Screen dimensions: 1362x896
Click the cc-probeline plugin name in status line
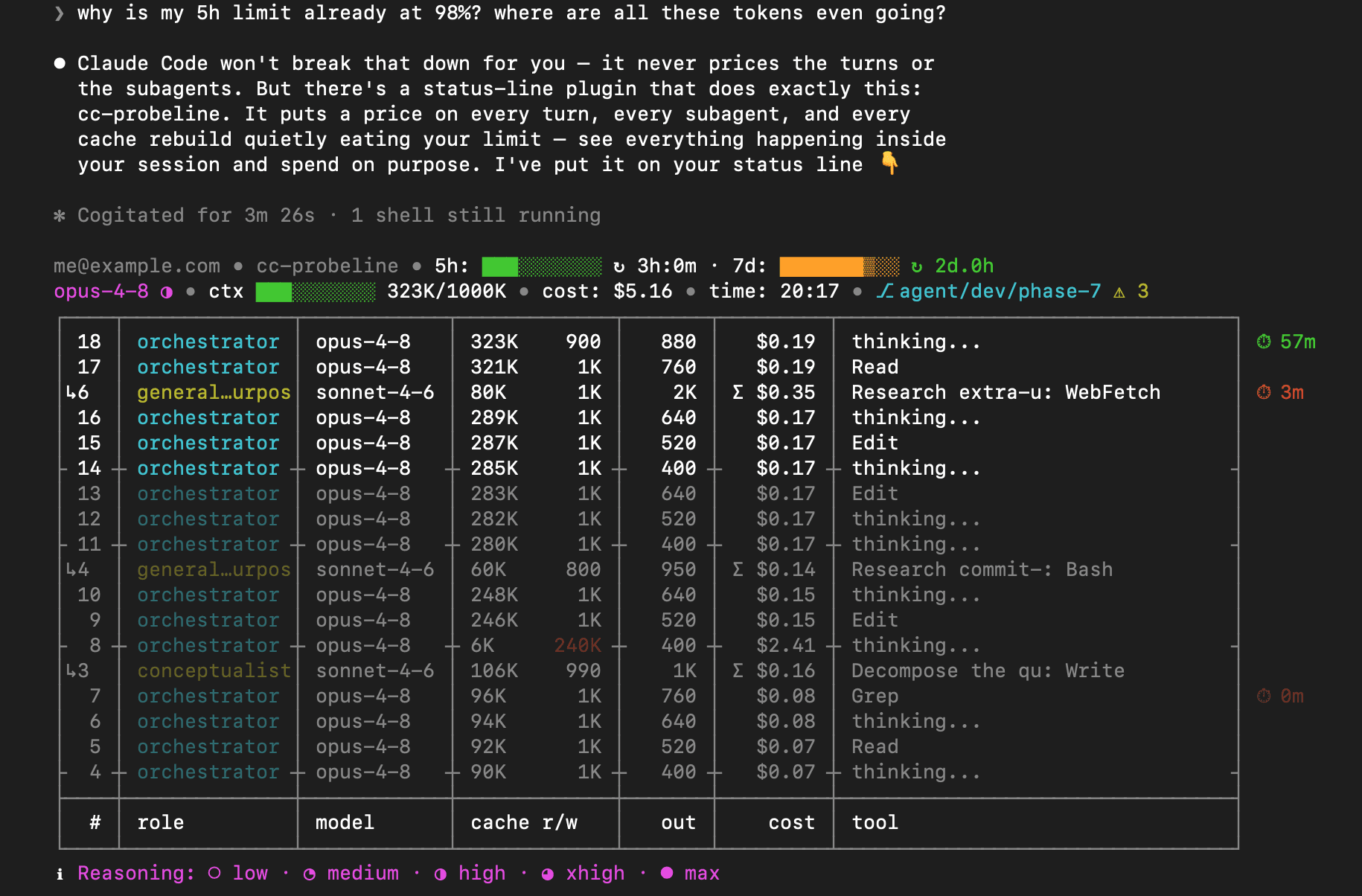point(327,266)
